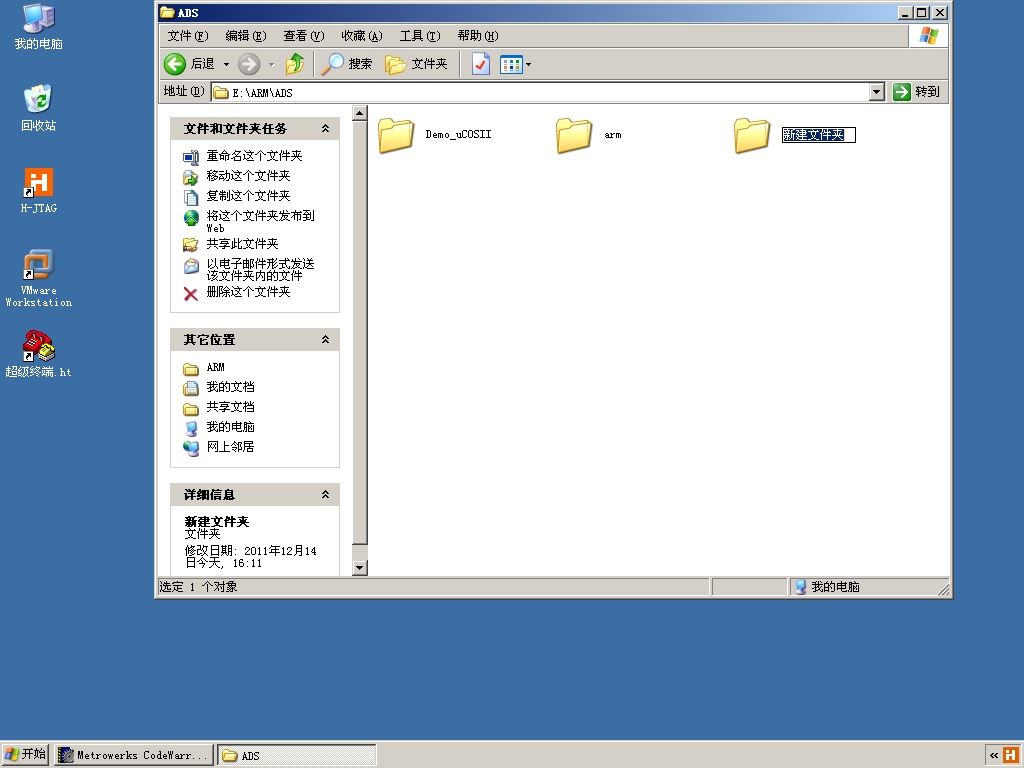
Task: Click 删除这个文件夹 task link
Action: pyautogui.click(x=248, y=292)
